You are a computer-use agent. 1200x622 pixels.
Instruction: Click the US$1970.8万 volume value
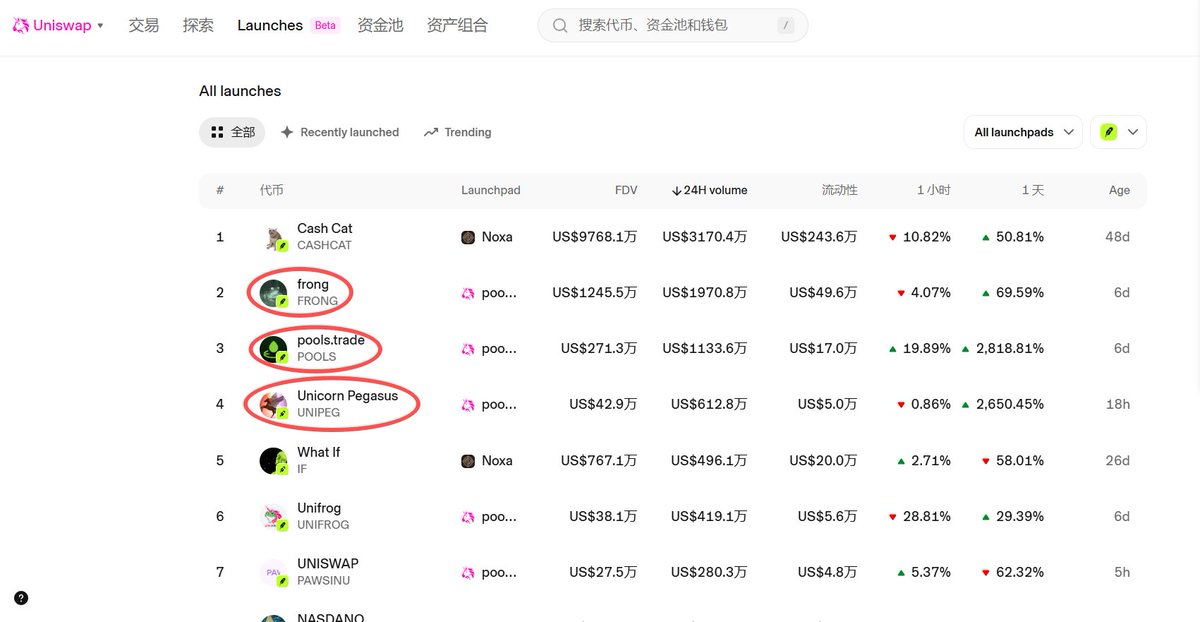pyautogui.click(x=705, y=293)
